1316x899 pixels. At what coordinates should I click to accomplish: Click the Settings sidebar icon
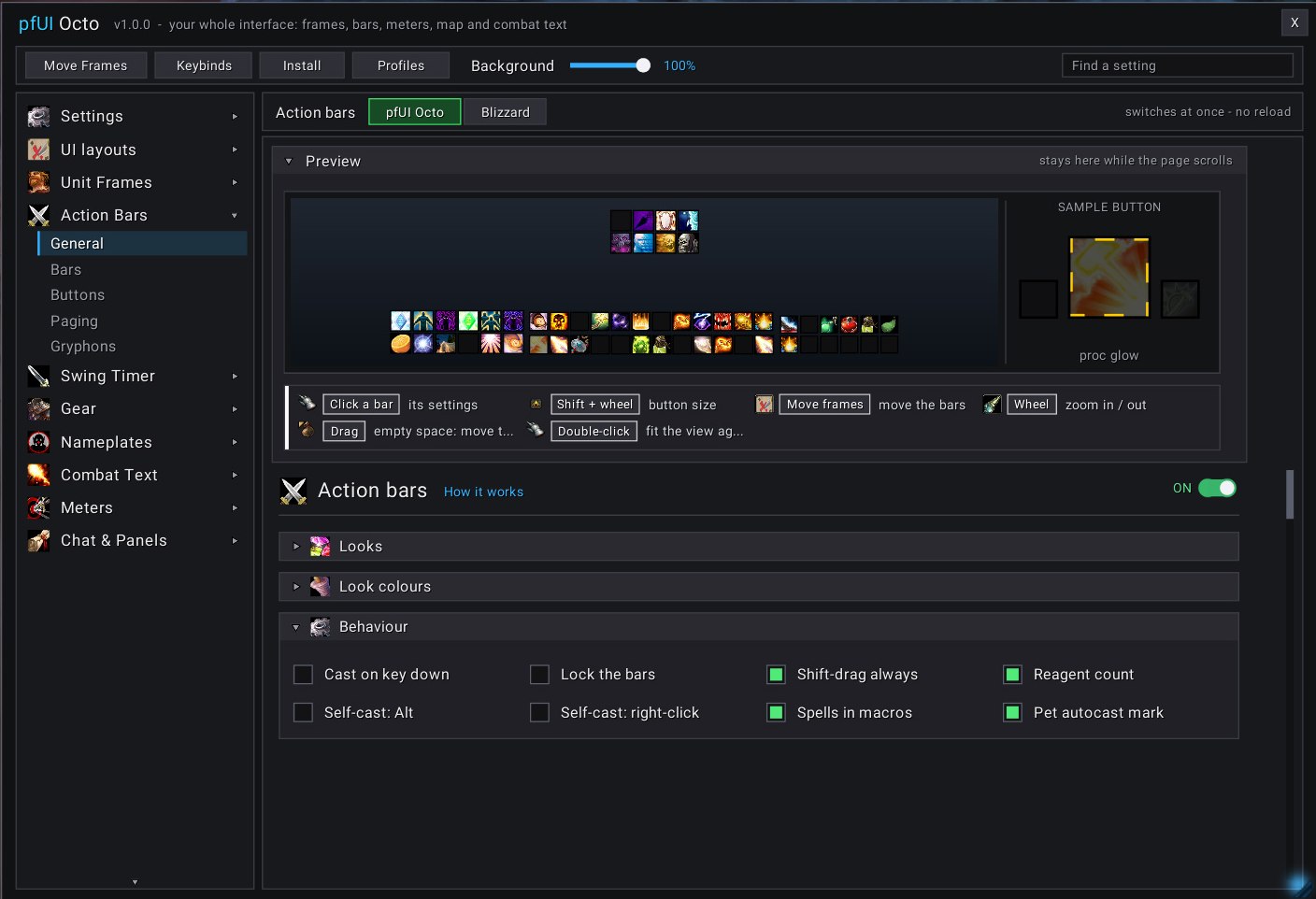[x=38, y=117]
